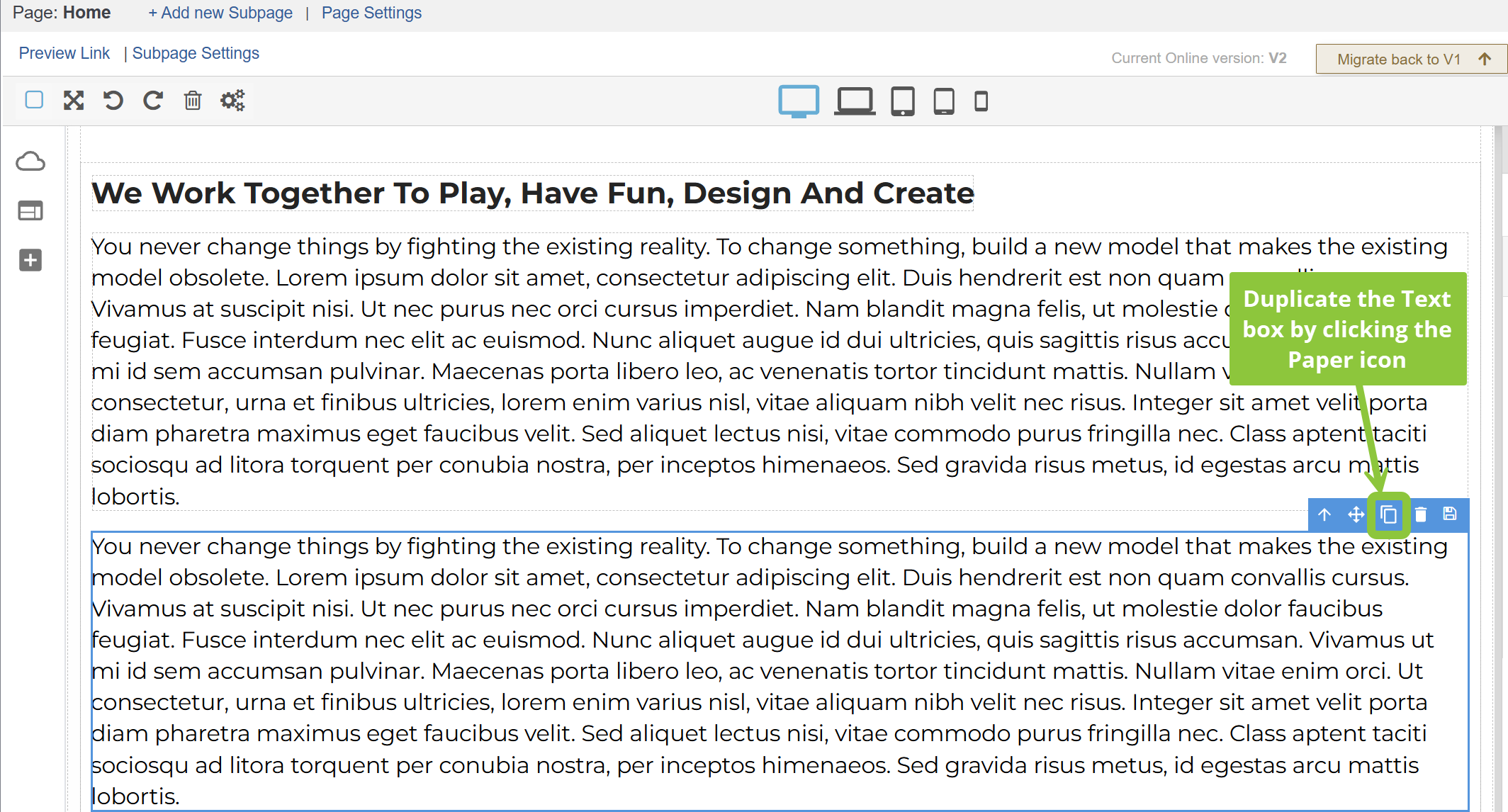Delete text box via floating trash icon
The width and height of the screenshot is (1508, 812).
1421,514
